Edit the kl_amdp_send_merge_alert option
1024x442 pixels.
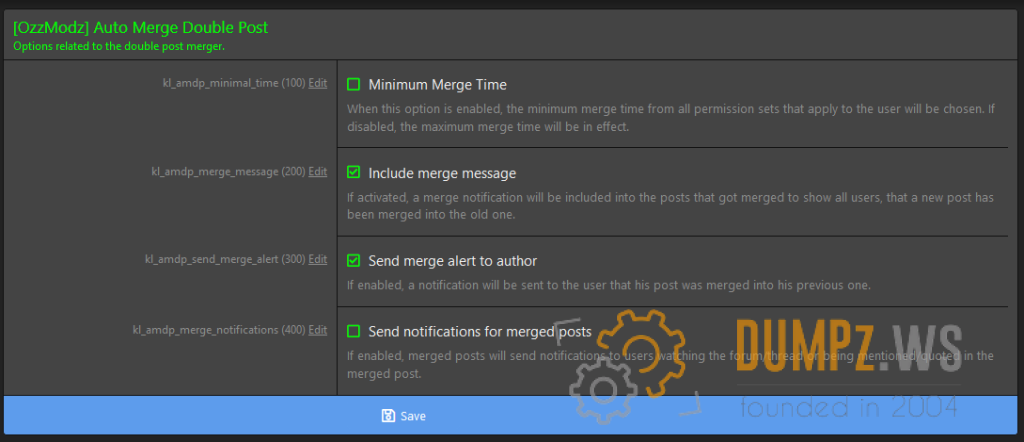click(317, 260)
